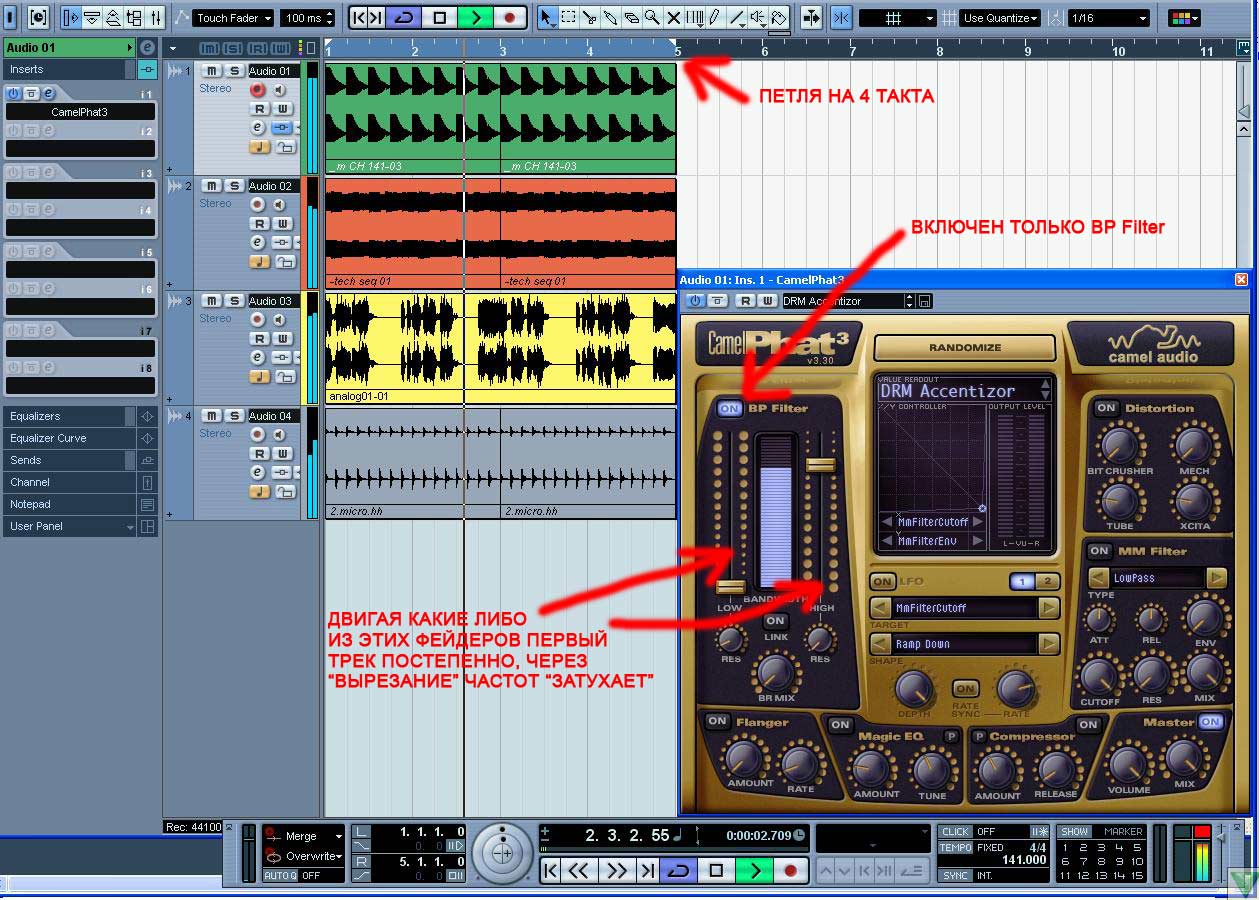The width and height of the screenshot is (1259, 900).
Task: Open the 1/16 quantize value dropdown
Action: (1108, 18)
